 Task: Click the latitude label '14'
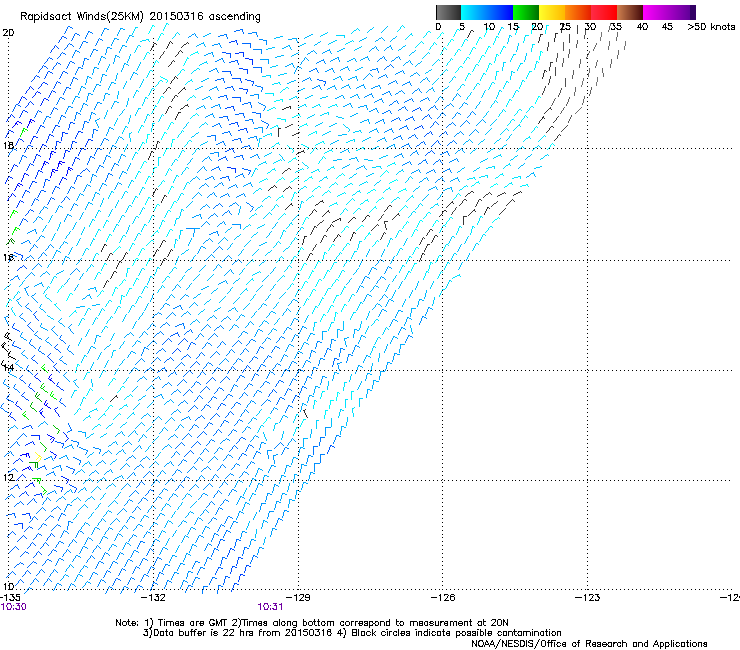click(8, 367)
